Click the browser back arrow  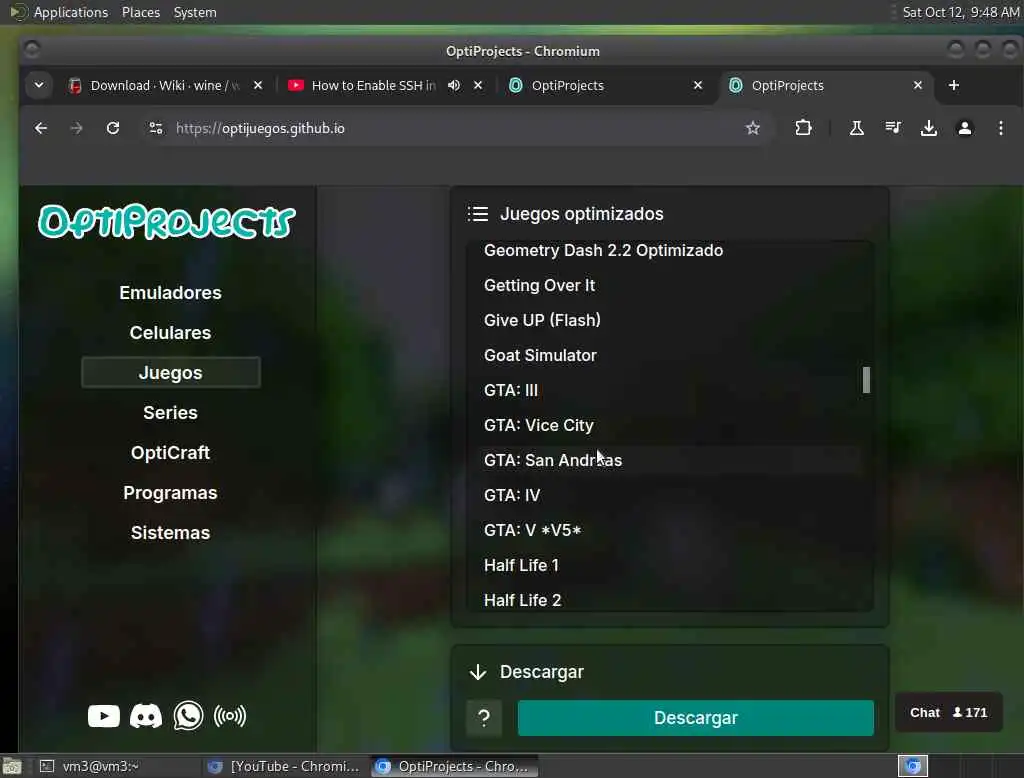(40, 128)
